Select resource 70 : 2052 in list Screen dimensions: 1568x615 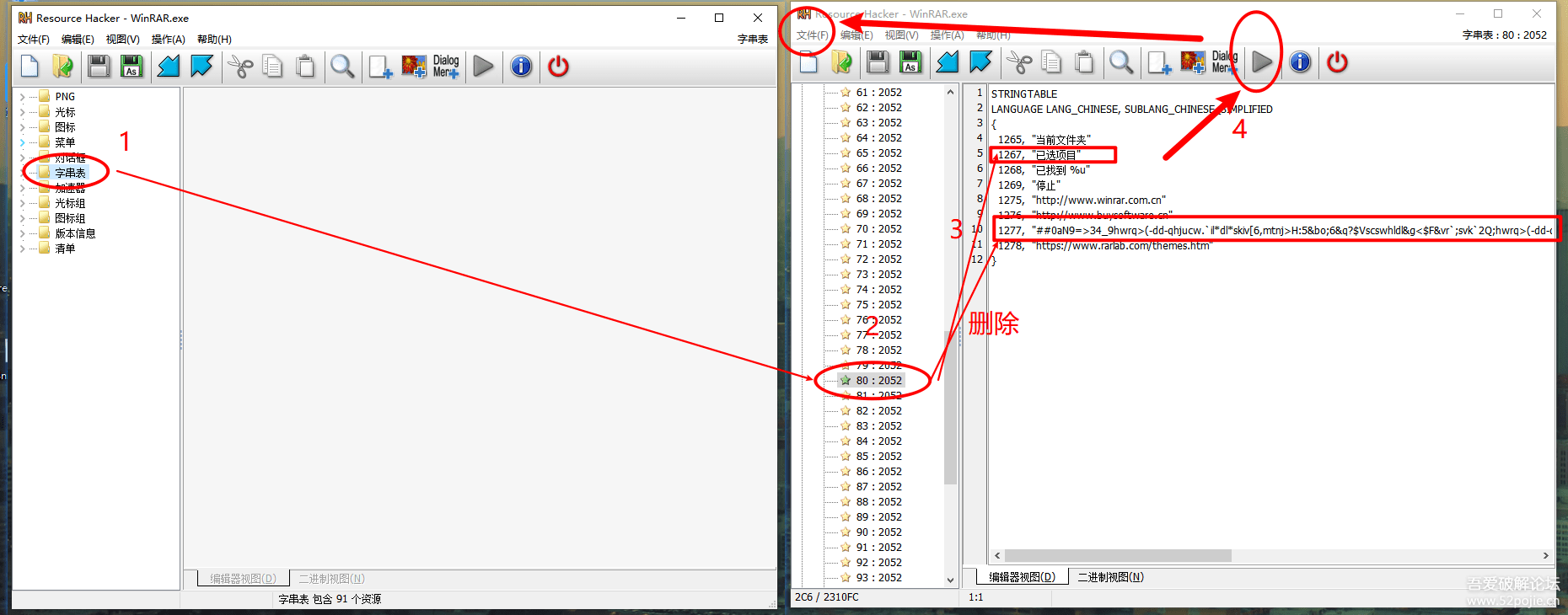[x=879, y=228]
